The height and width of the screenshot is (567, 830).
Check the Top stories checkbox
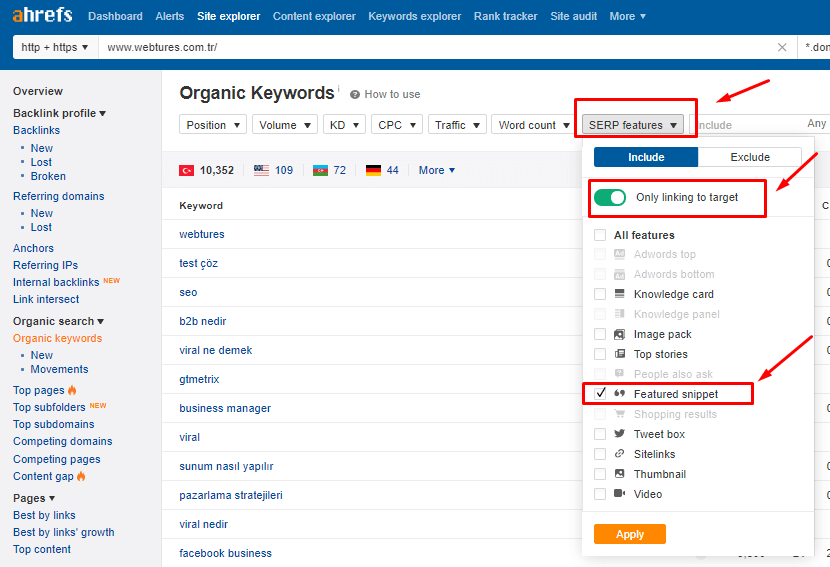click(x=600, y=354)
